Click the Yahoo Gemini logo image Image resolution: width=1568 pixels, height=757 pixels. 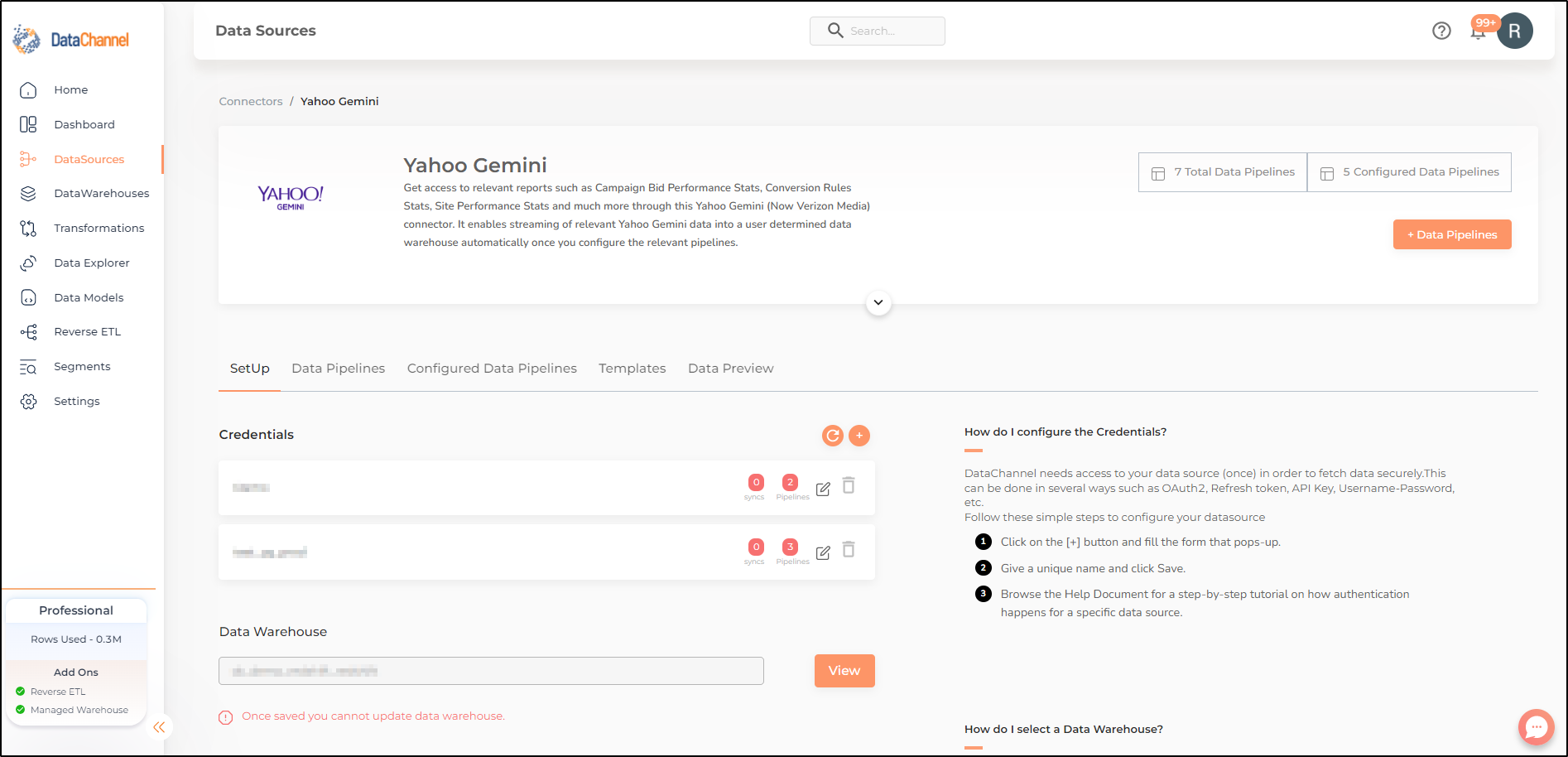click(x=291, y=197)
